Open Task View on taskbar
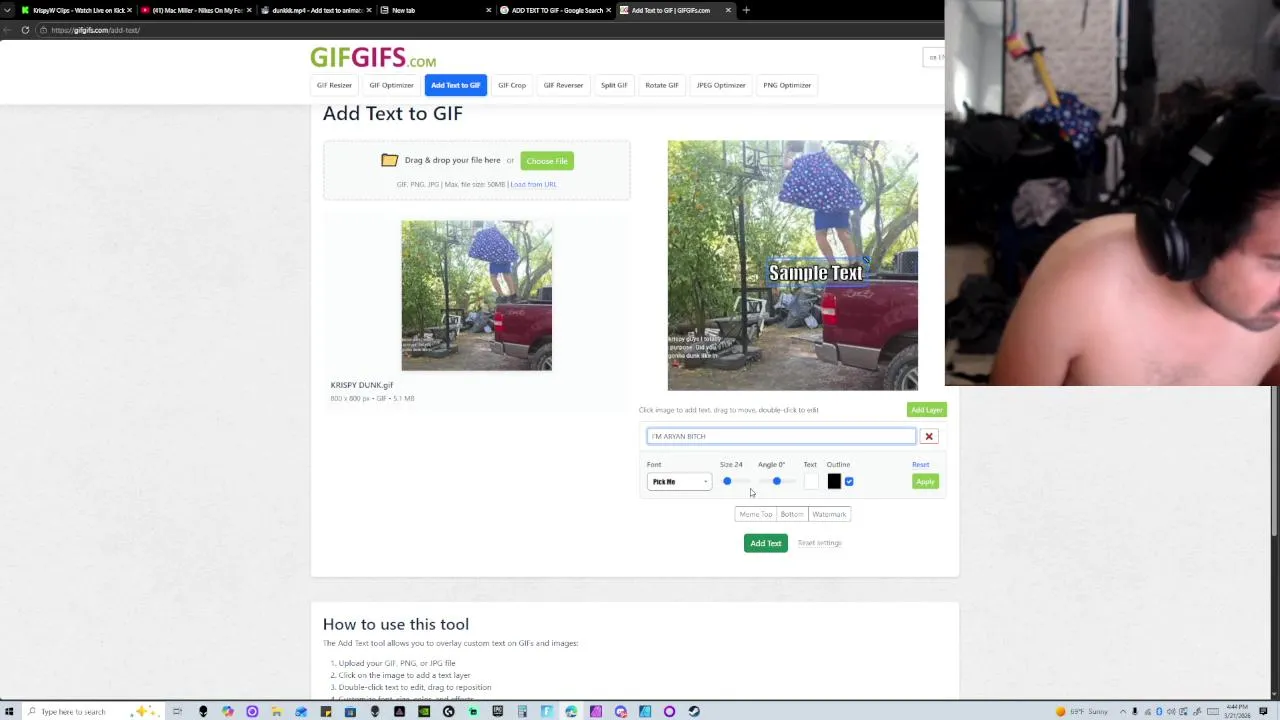 [x=177, y=712]
